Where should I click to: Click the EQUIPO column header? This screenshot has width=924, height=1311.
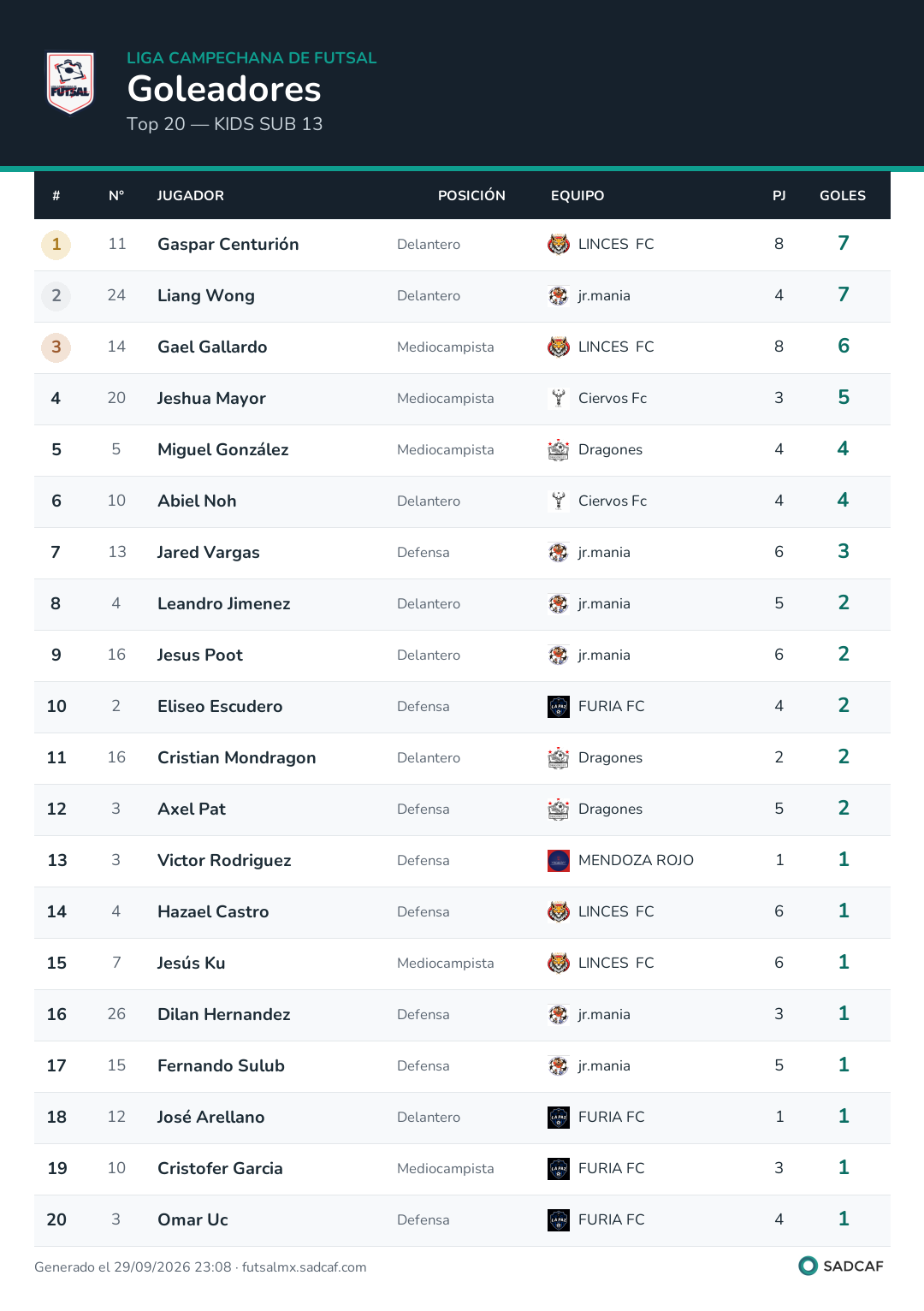(577, 196)
